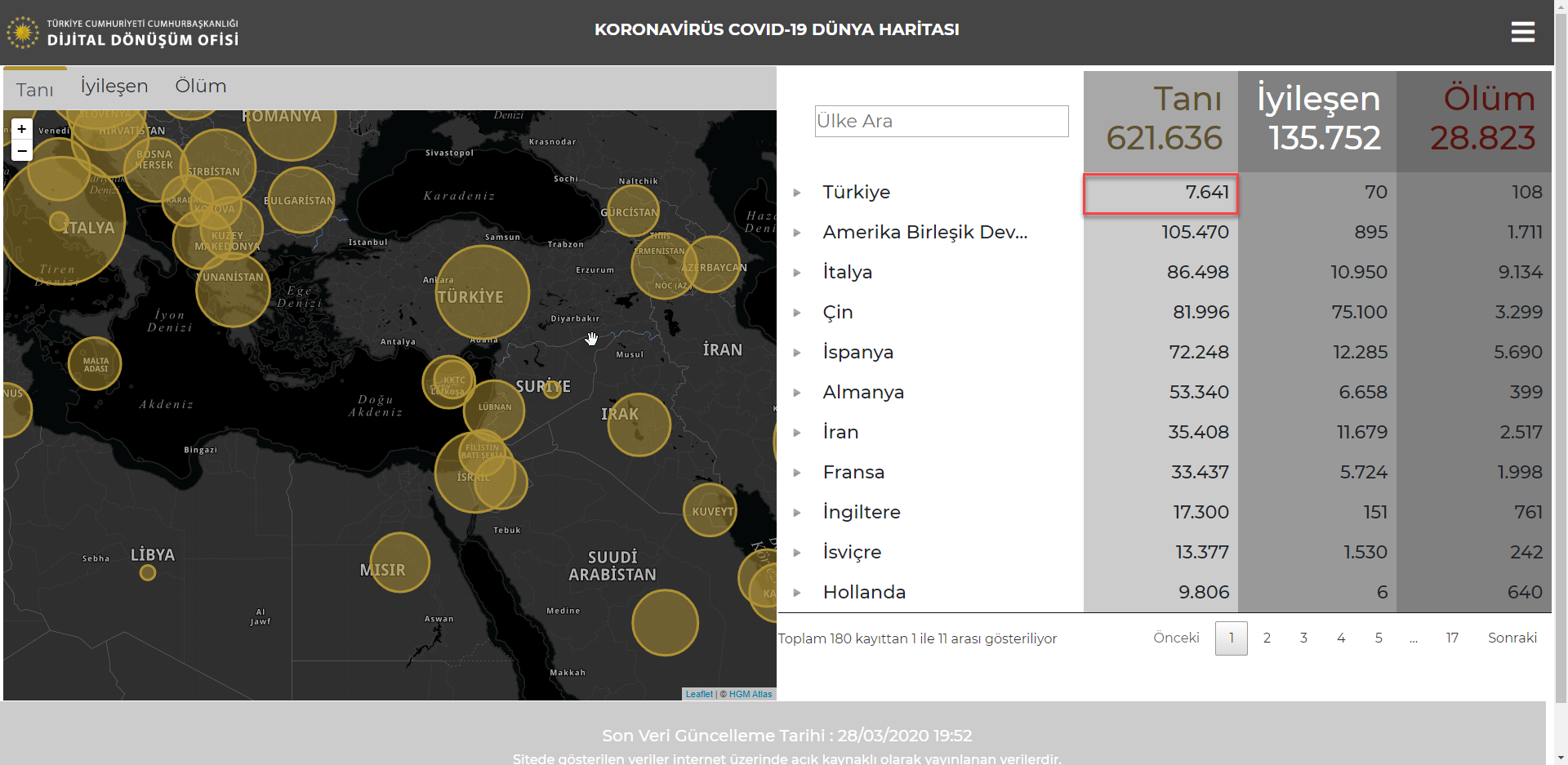Switch to the Ölüm map tab
The width and height of the screenshot is (1568, 765).
201,87
